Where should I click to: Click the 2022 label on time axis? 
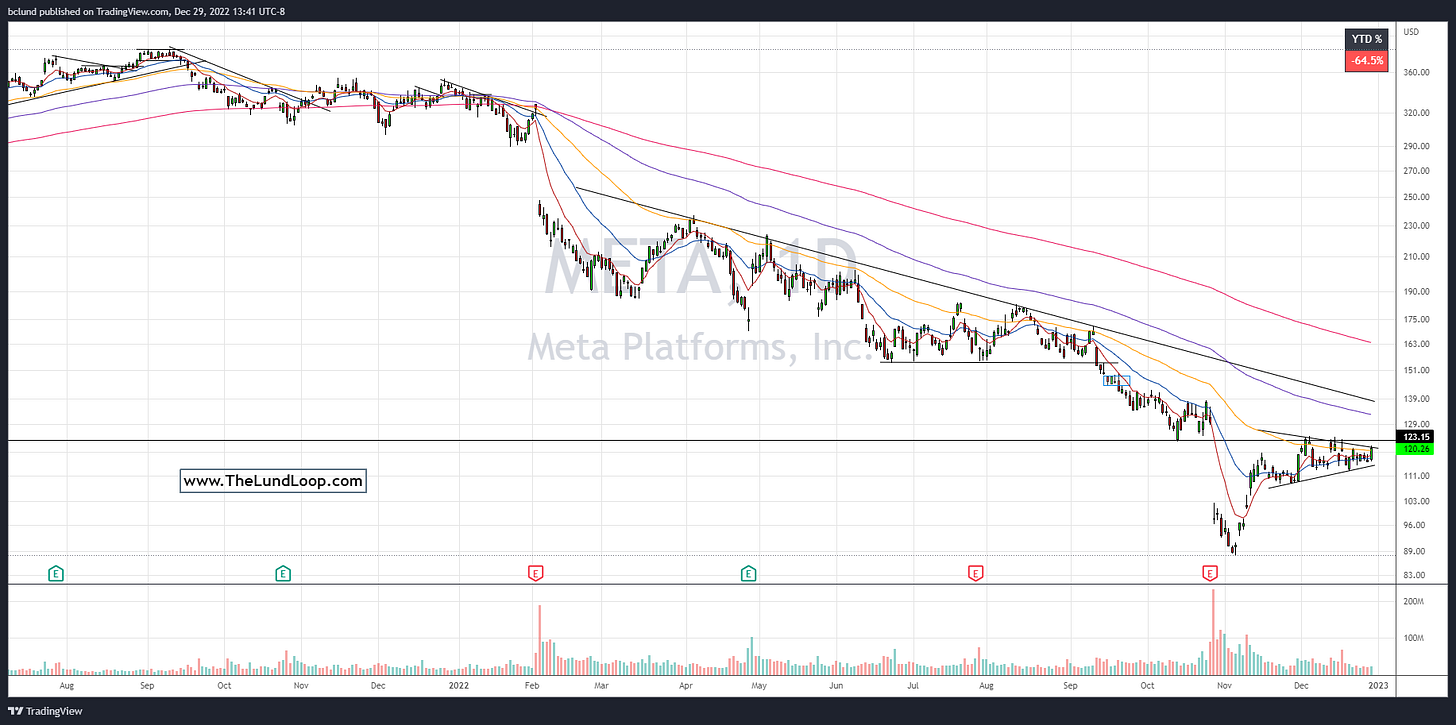[x=459, y=686]
